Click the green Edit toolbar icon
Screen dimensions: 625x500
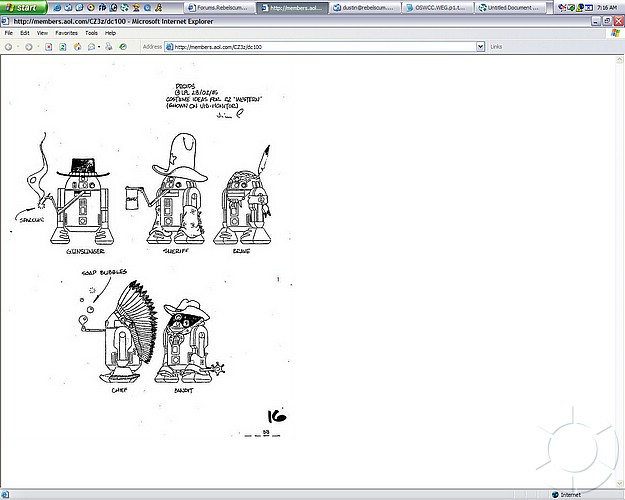[x=123, y=47]
